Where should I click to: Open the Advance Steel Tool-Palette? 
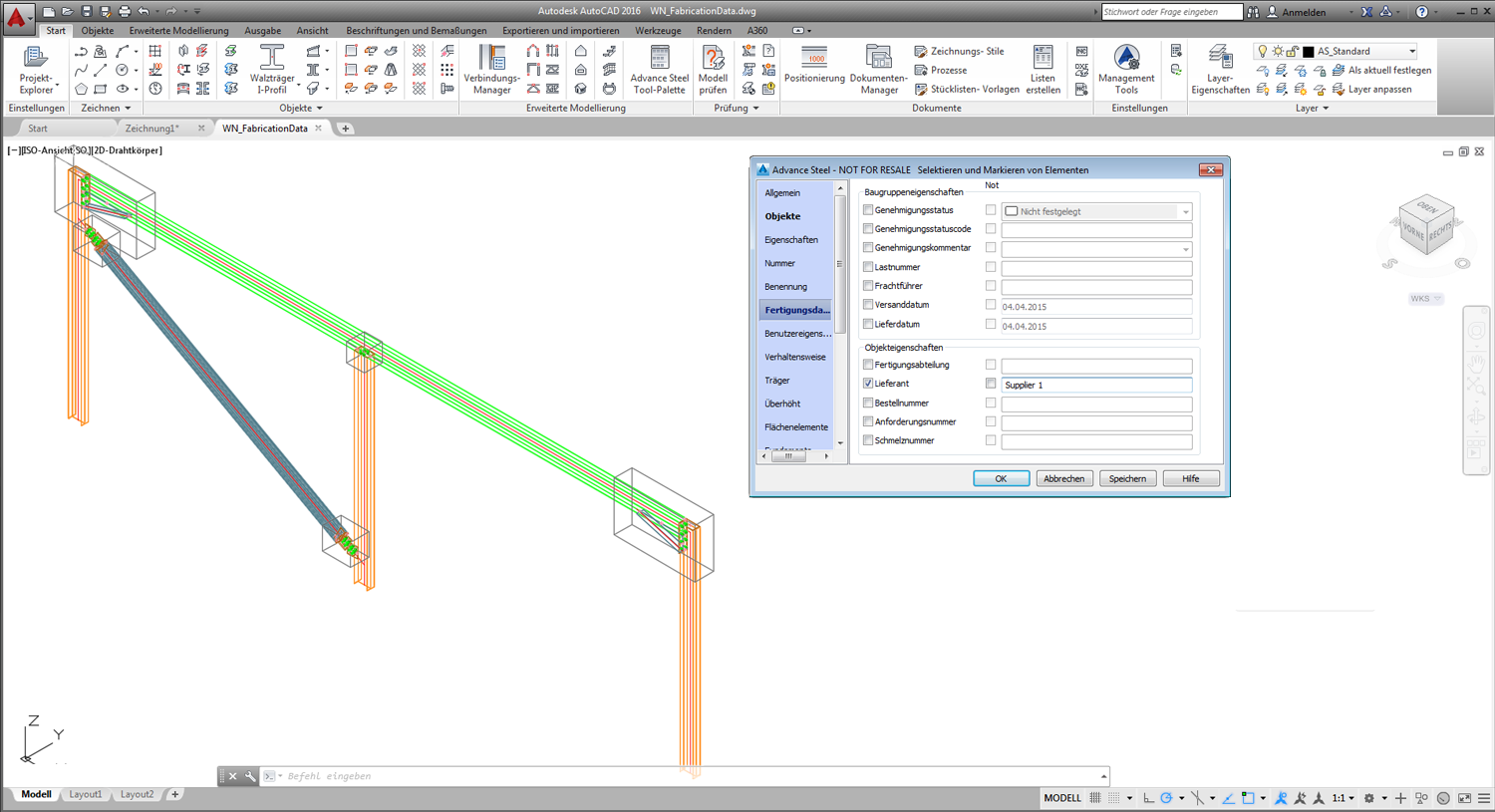tap(659, 70)
